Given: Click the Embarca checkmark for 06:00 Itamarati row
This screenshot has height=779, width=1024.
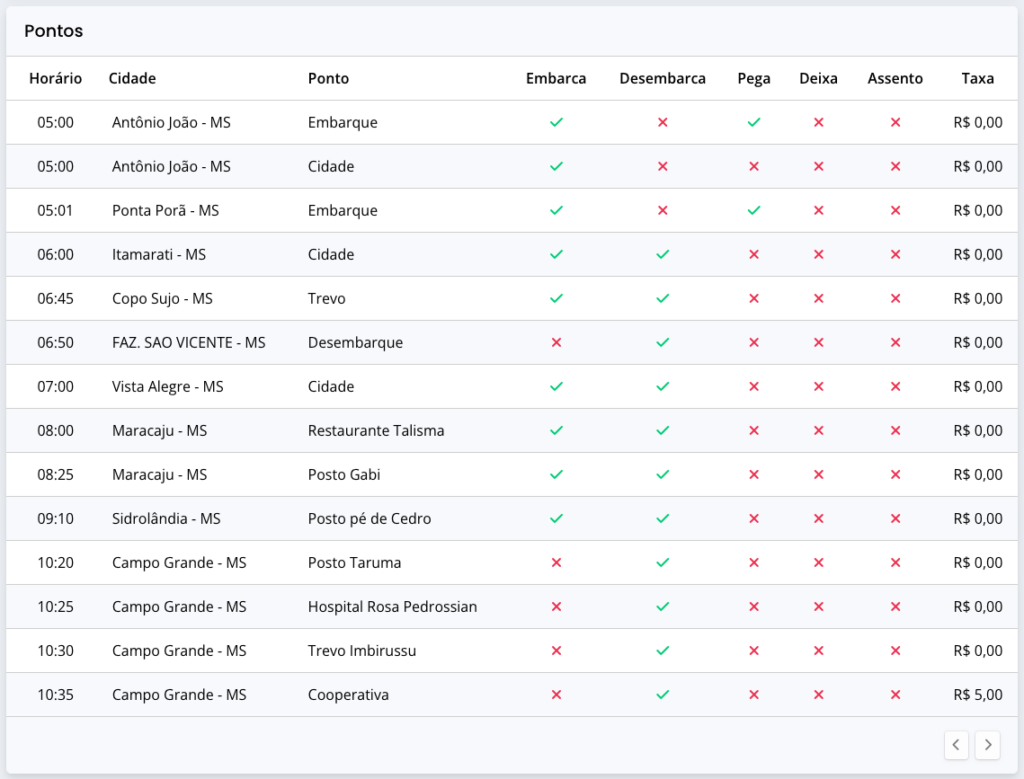Looking at the screenshot, I should click(556, 255).
